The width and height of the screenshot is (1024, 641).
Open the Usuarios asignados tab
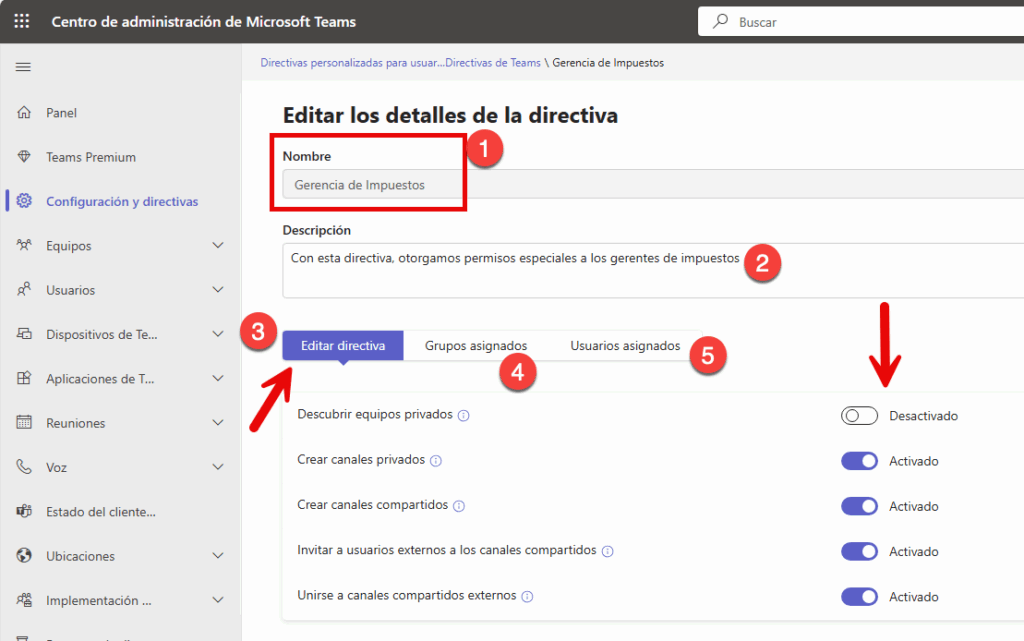pyautogui.click(x=625, y=346)
